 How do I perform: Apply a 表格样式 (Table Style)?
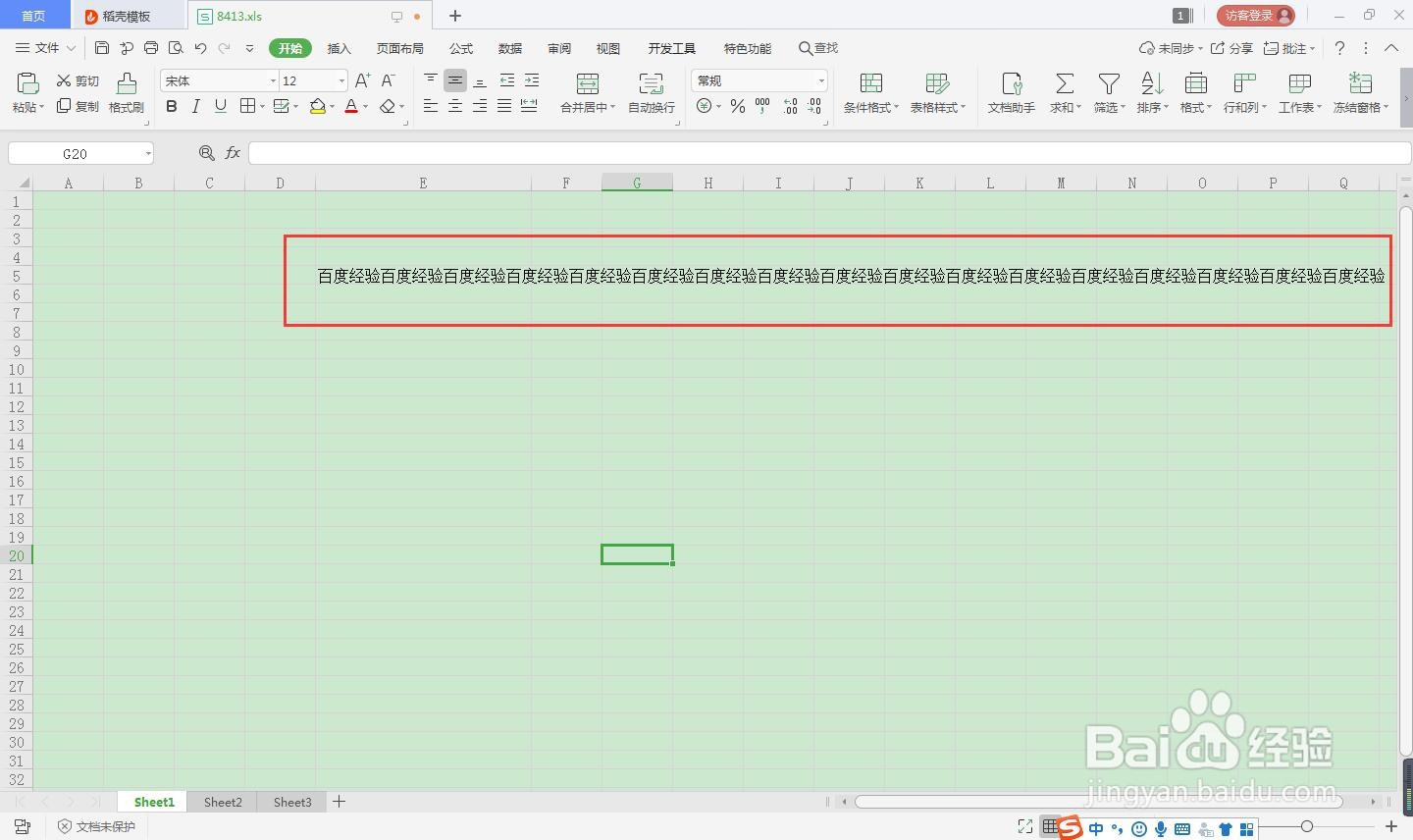click(x=935, y=93)
